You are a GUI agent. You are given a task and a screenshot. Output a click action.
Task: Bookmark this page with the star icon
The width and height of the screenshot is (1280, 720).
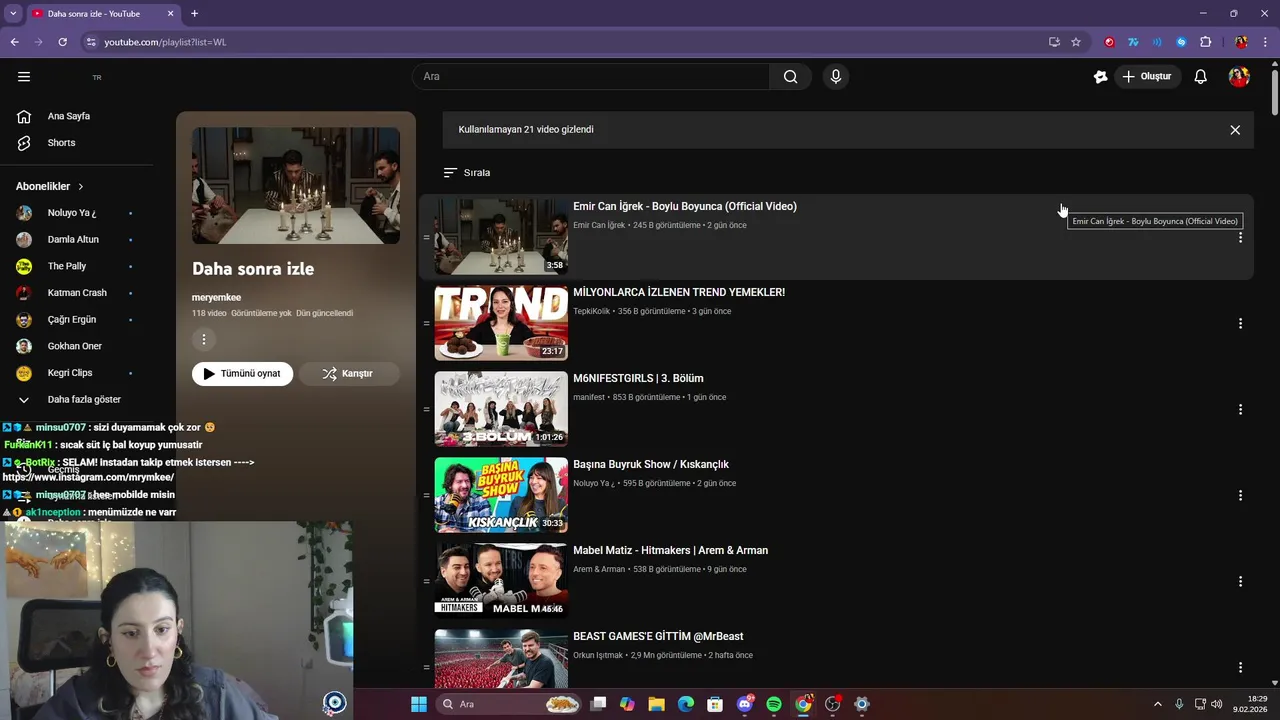(x=1076, y=42)
